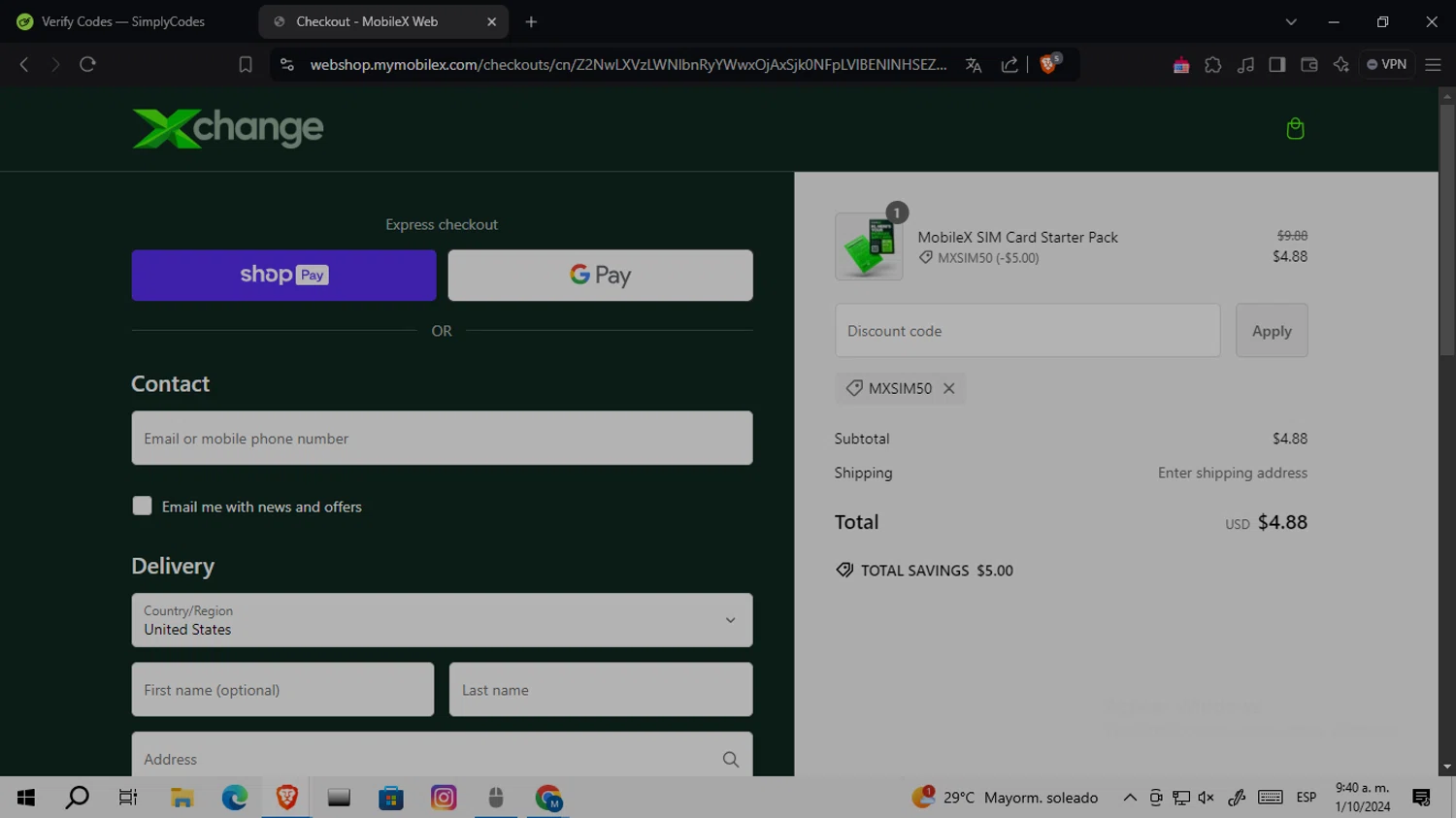
Task: Open the translate page icon
Action: pyautogui.click(x=974, y=65)
